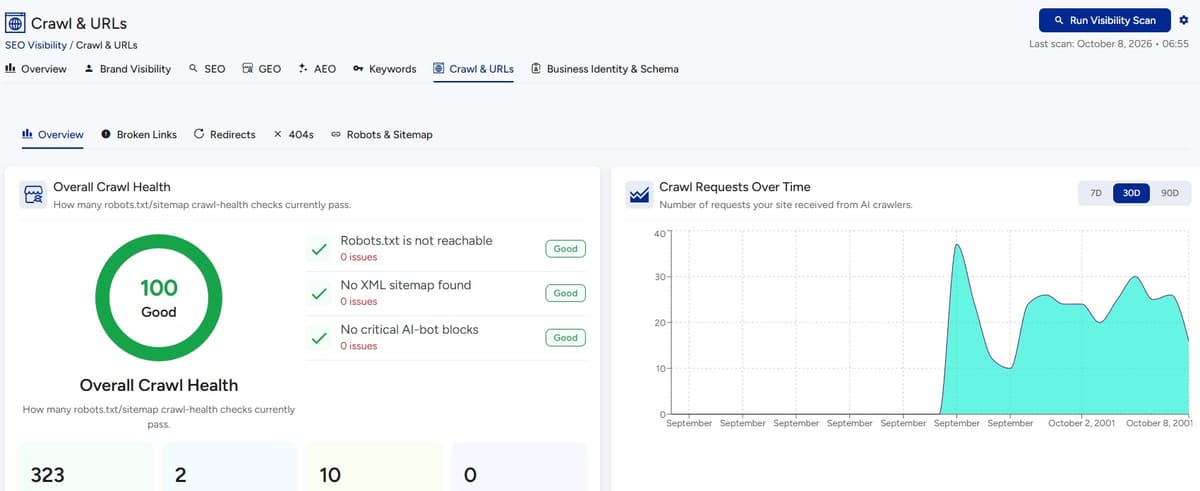Click the stat card showing 323
Screen dimensions: 1200x491
(x=85, y=466)
